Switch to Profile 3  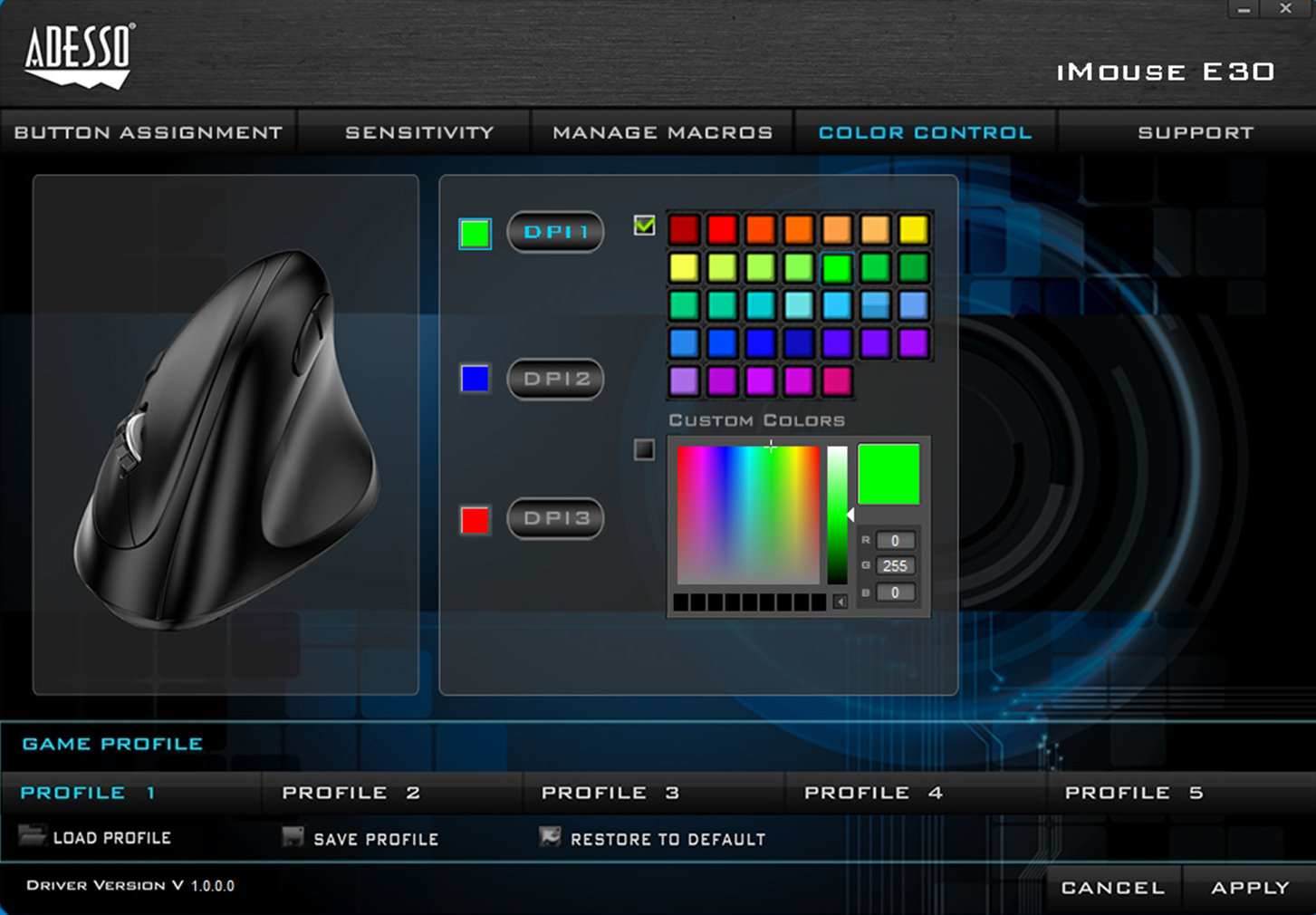[610, 793]
